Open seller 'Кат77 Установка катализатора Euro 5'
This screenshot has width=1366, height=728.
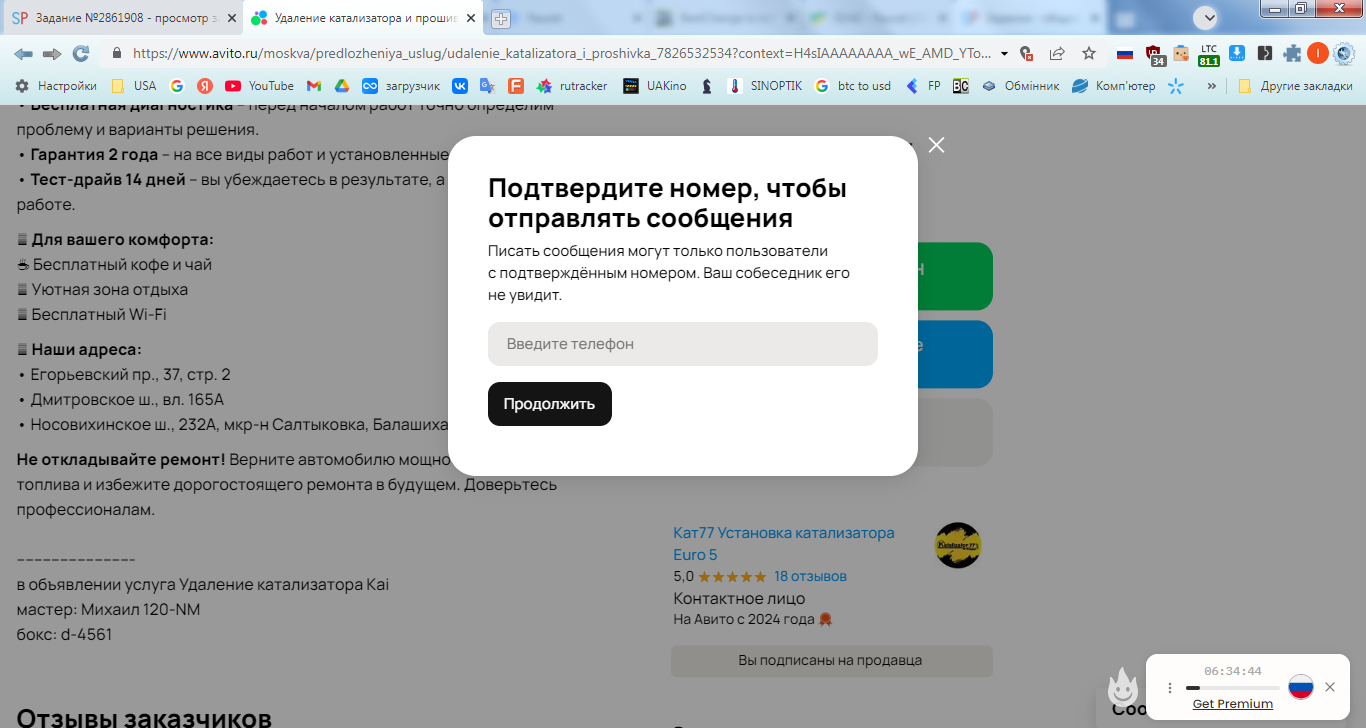[x=784, y=543]
